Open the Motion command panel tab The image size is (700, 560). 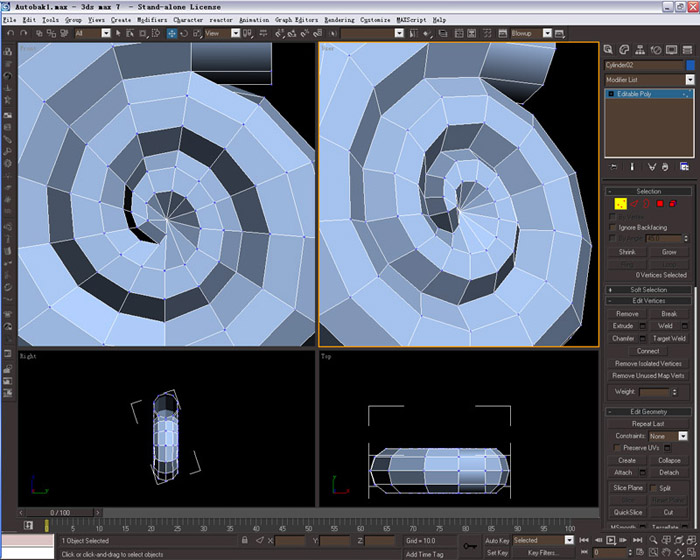[656, 50]
